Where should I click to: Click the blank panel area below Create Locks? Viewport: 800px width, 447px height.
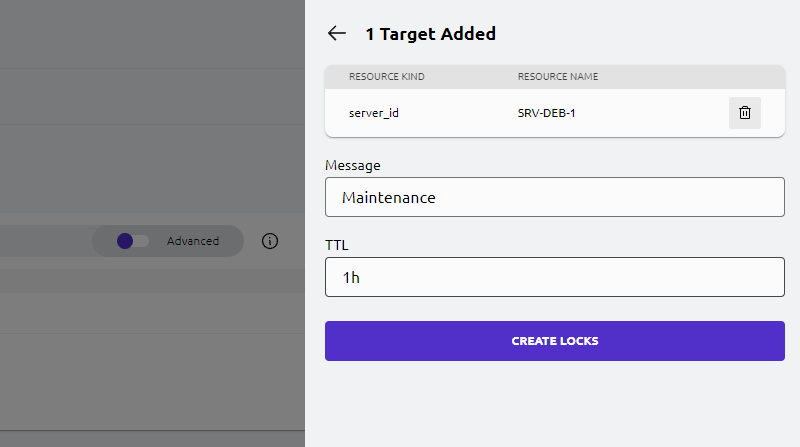(x=554, y=405)
